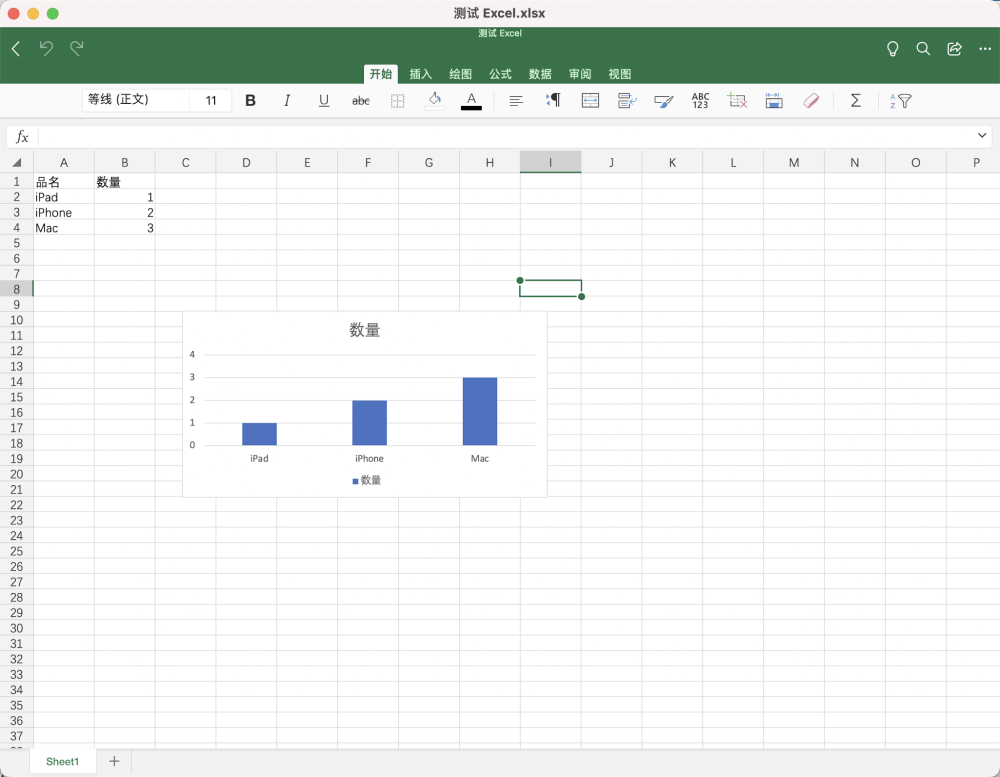Click the lightbulb Tell Me icon
The height and width of the screenshot is (777, 1000).
(892, 49)
